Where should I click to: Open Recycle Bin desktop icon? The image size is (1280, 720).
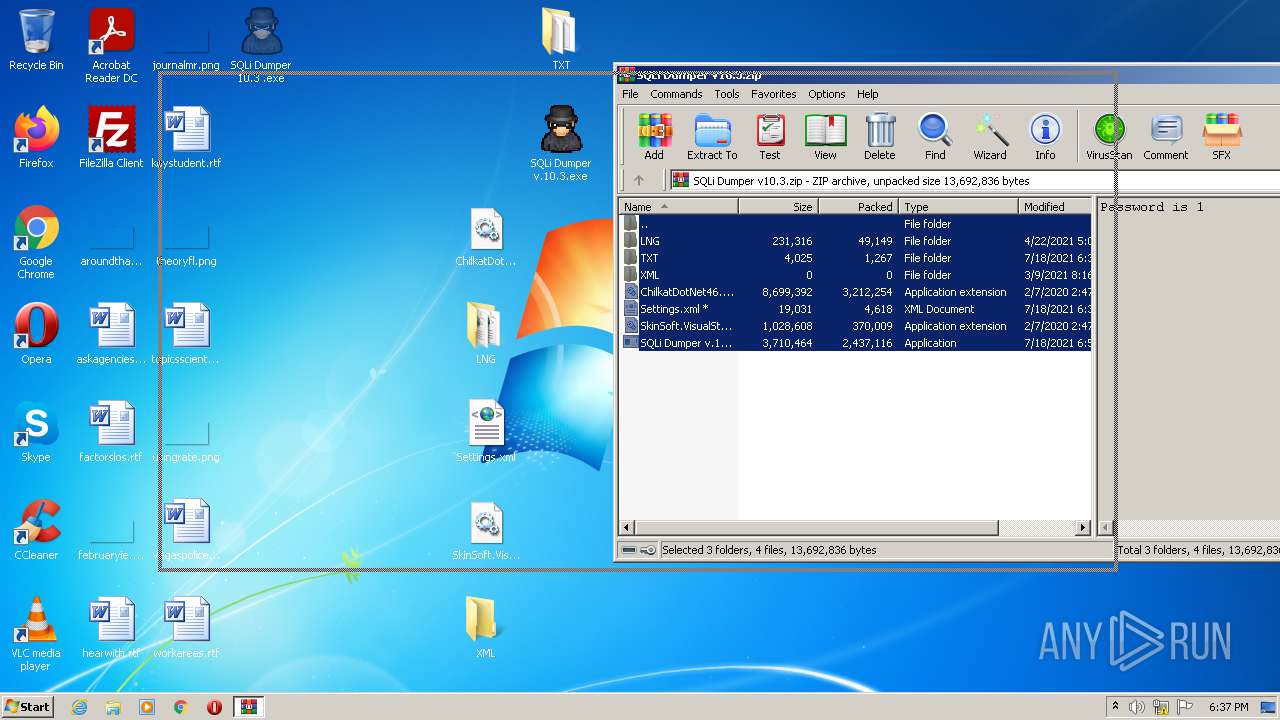coord(36,41)
